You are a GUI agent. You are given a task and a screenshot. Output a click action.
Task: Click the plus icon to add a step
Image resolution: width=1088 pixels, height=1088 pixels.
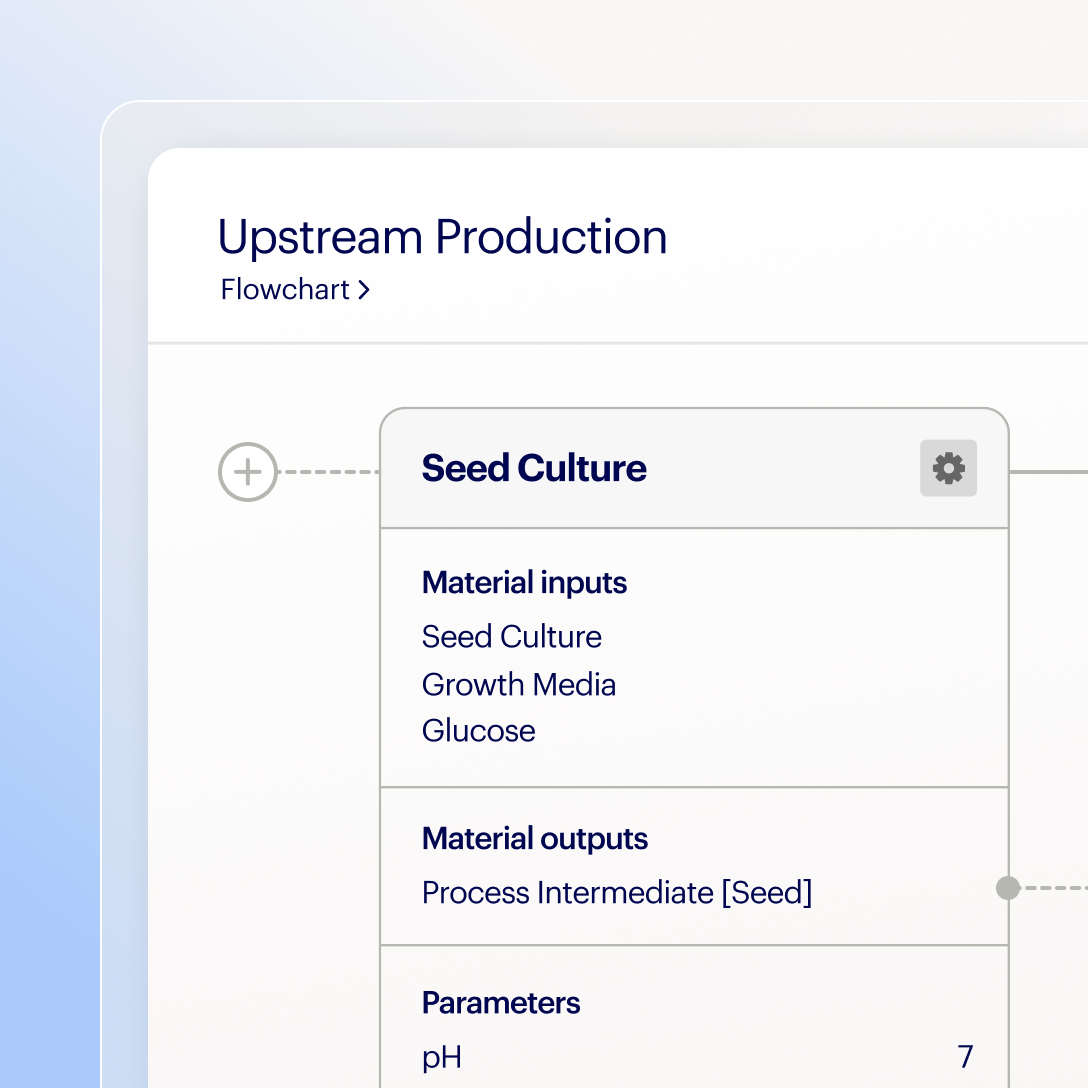click(x=247, y=471)
